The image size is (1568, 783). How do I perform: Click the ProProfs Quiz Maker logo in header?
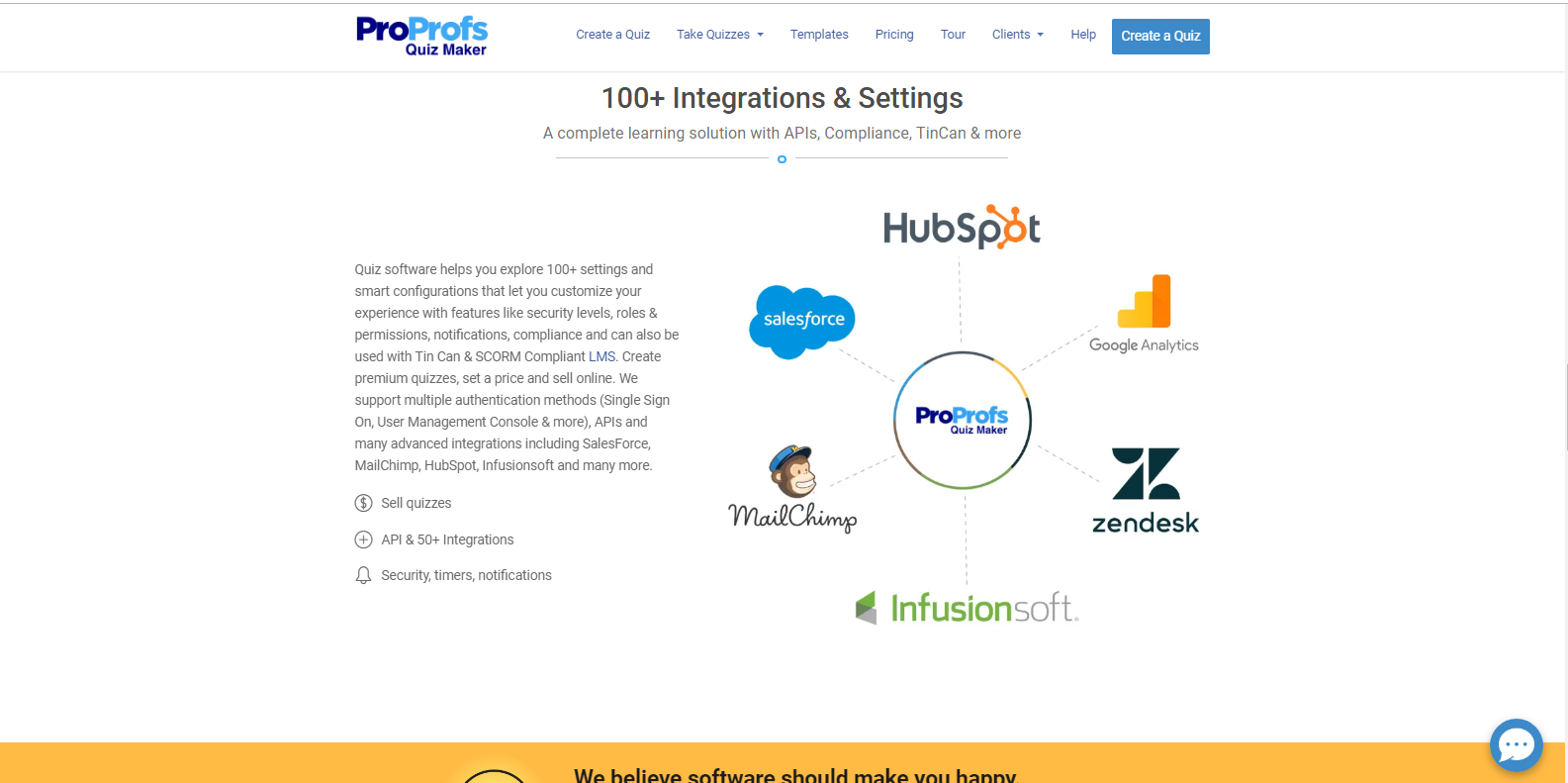point(421,36)
